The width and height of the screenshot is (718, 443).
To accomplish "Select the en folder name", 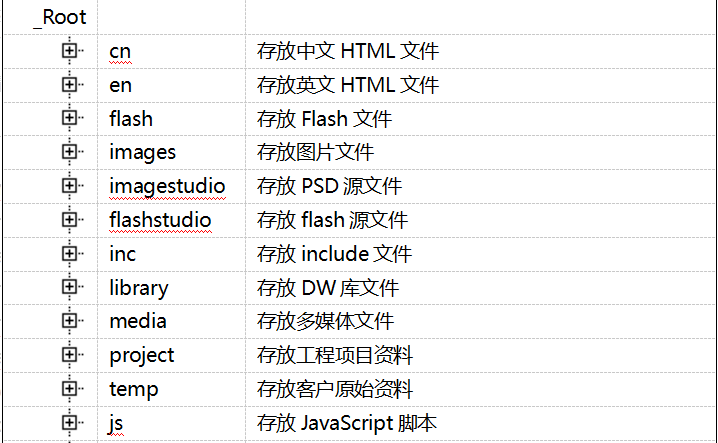I will click(x=120, y=85).
